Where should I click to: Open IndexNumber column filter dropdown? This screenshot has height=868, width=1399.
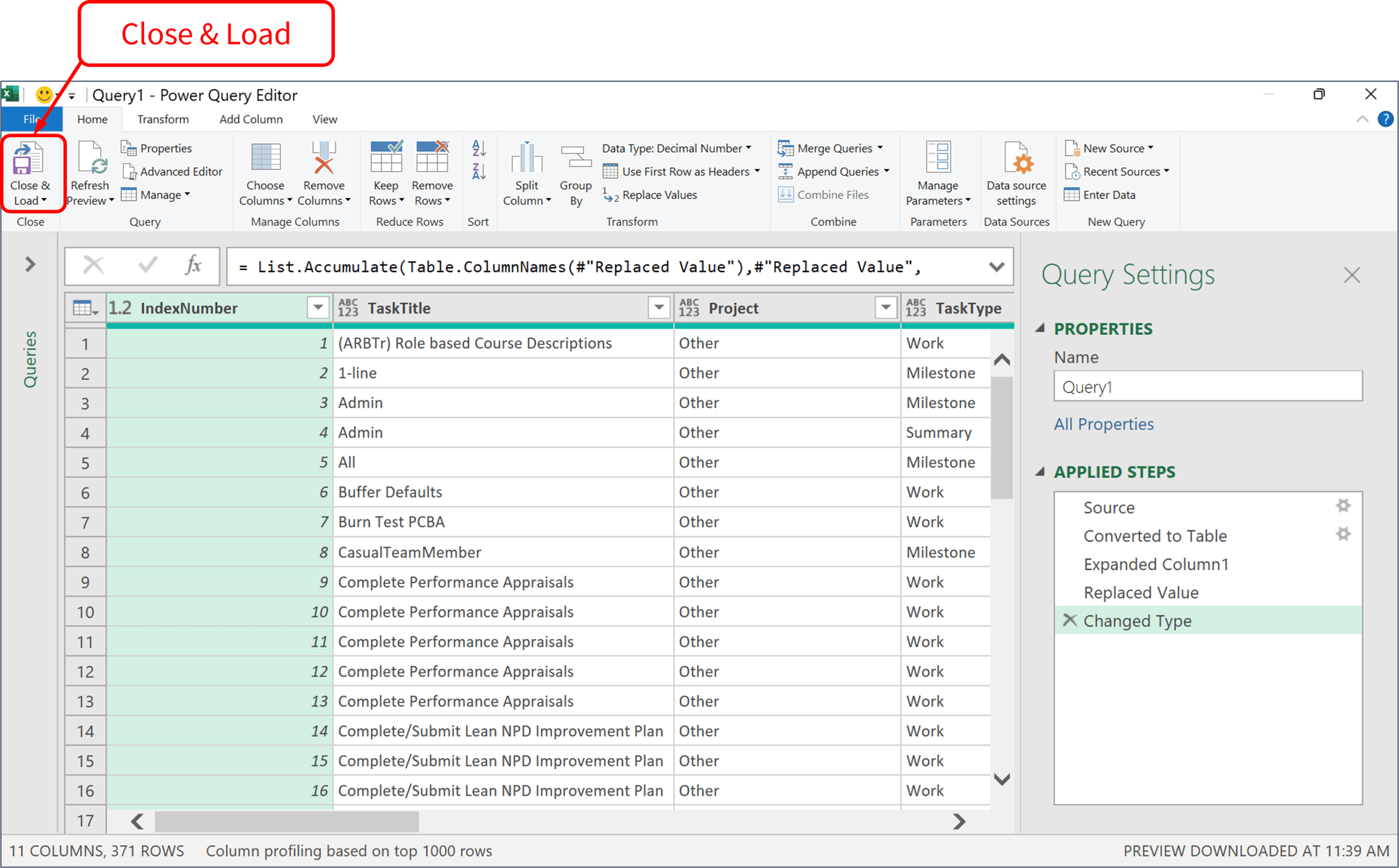pyautogui.click(x=318, y=307)
